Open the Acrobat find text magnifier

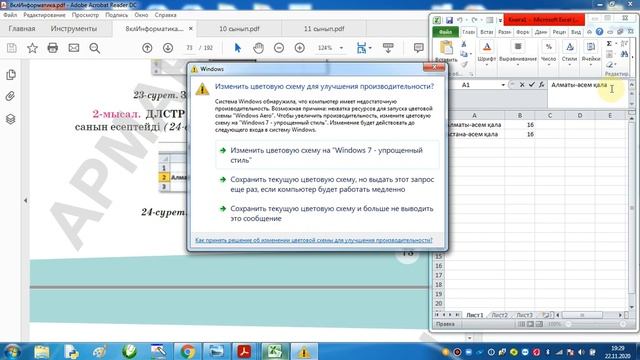pyautogui.click(x=95, y=48)
